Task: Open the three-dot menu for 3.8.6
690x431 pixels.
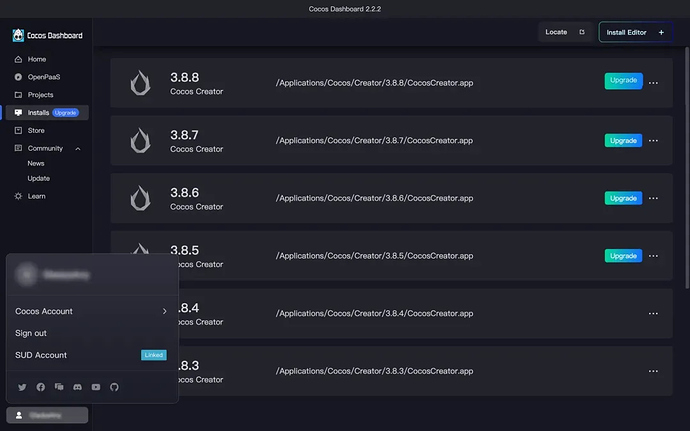Action: [653, 198]
